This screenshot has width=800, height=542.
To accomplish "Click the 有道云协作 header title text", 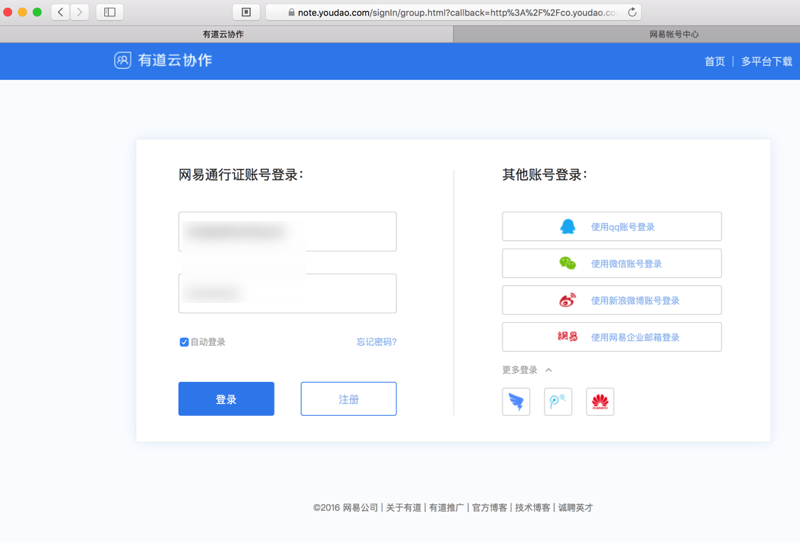I will [x=175, y=60].
